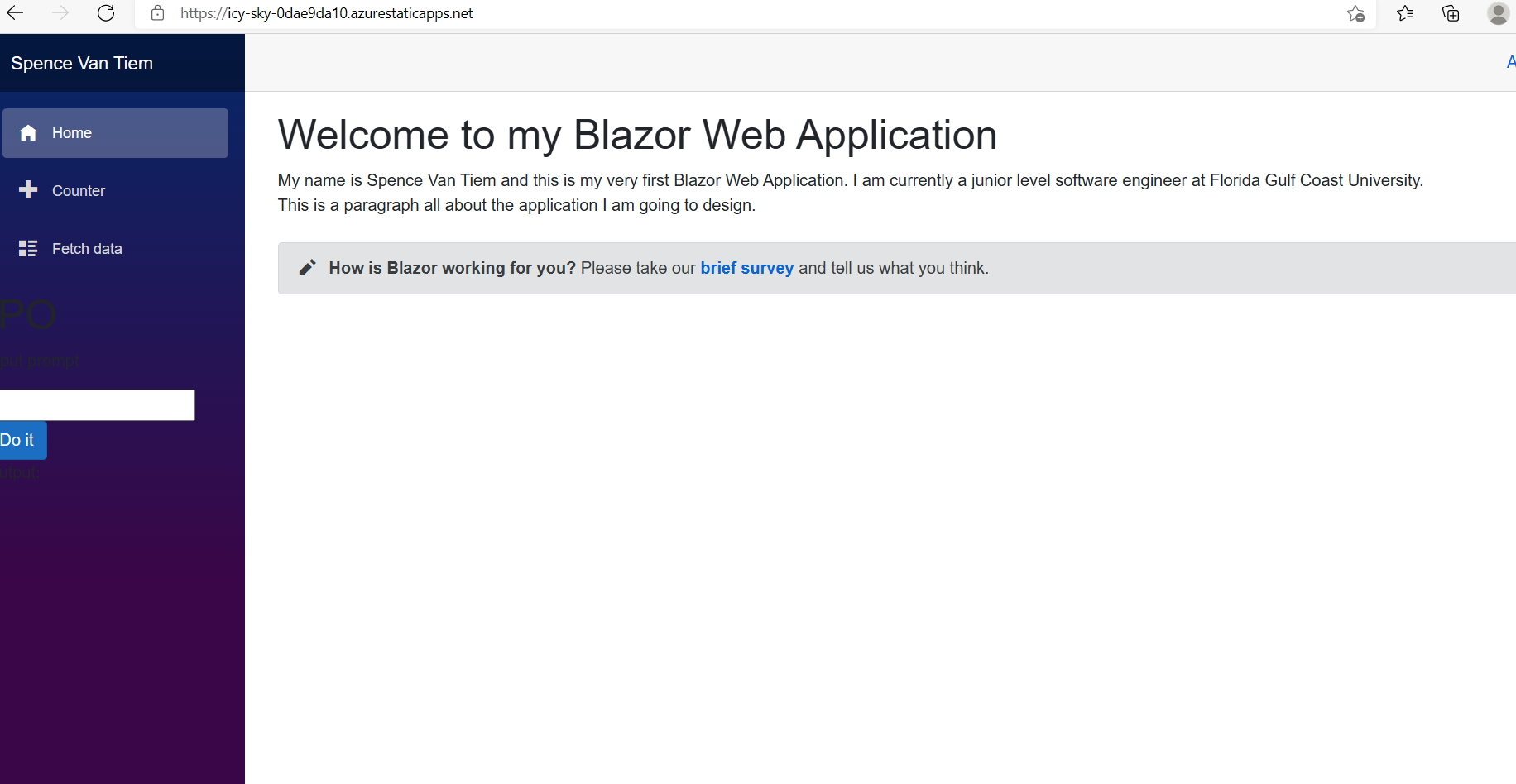Screen dimensions: 1516x784
Task: Select the Home icon in the sidebar
Action: coord(29,132)
